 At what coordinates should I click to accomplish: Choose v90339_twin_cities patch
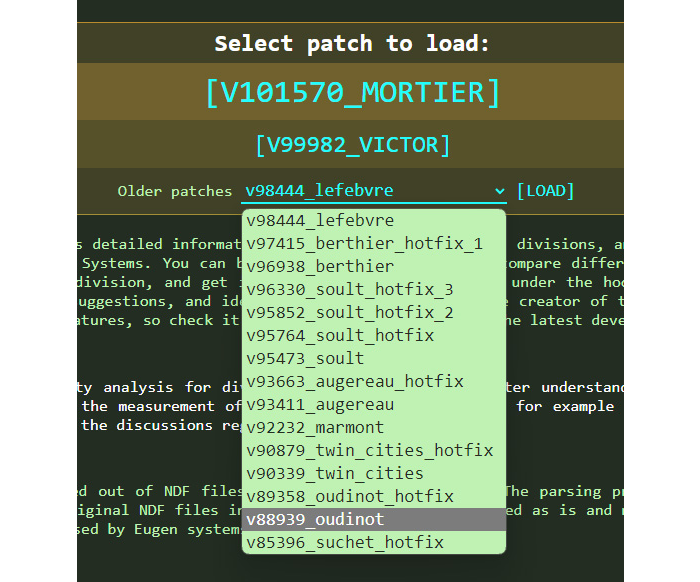335,473
